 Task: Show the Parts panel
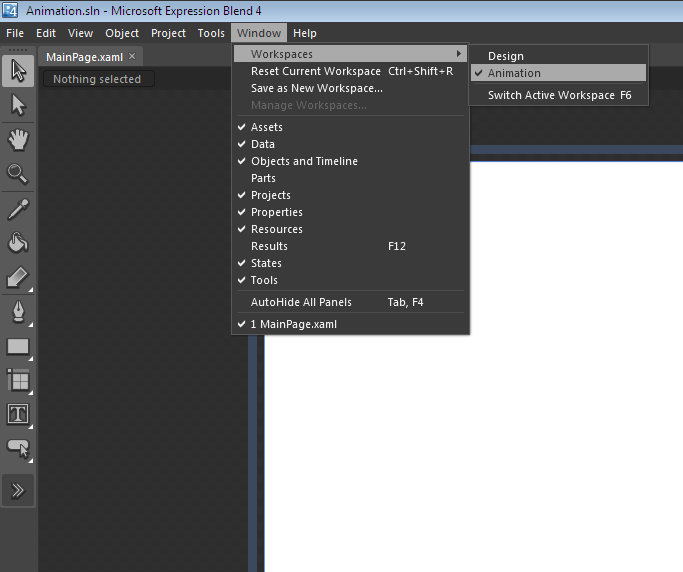tap(351, 178)
